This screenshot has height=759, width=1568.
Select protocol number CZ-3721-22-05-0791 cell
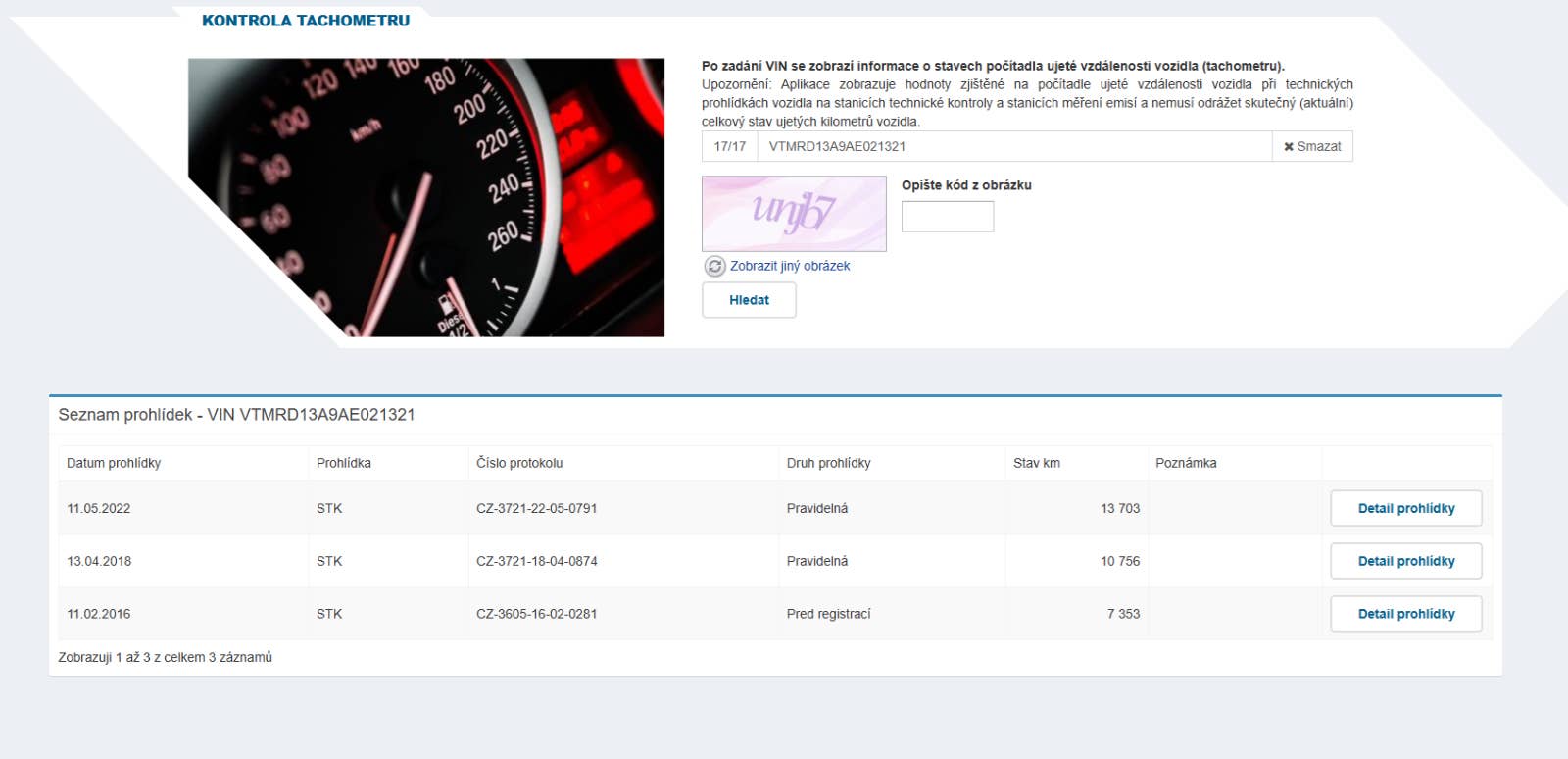[536, 508]
